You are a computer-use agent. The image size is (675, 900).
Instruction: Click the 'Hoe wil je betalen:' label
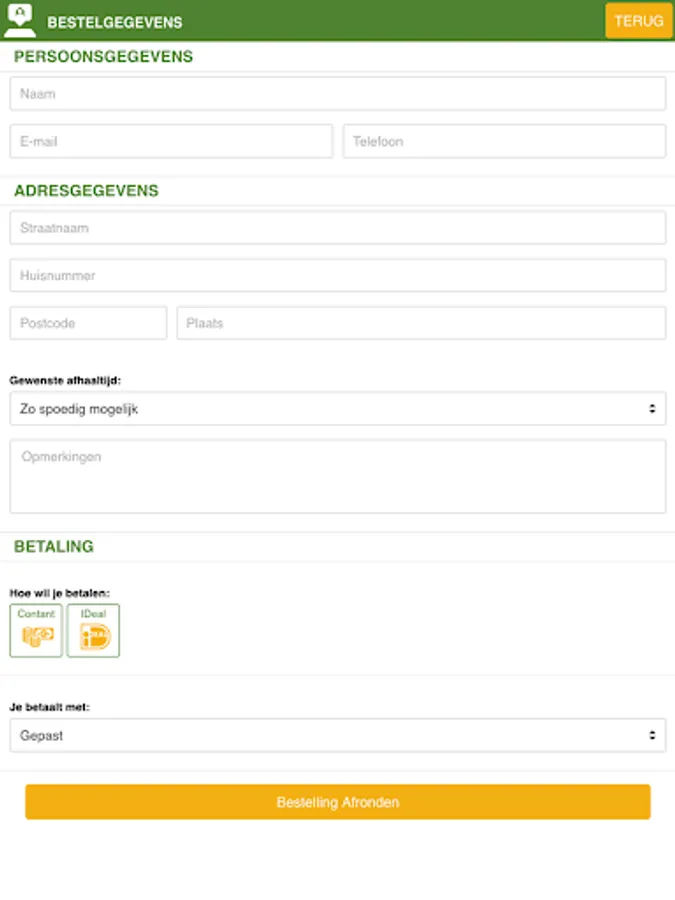60,593
